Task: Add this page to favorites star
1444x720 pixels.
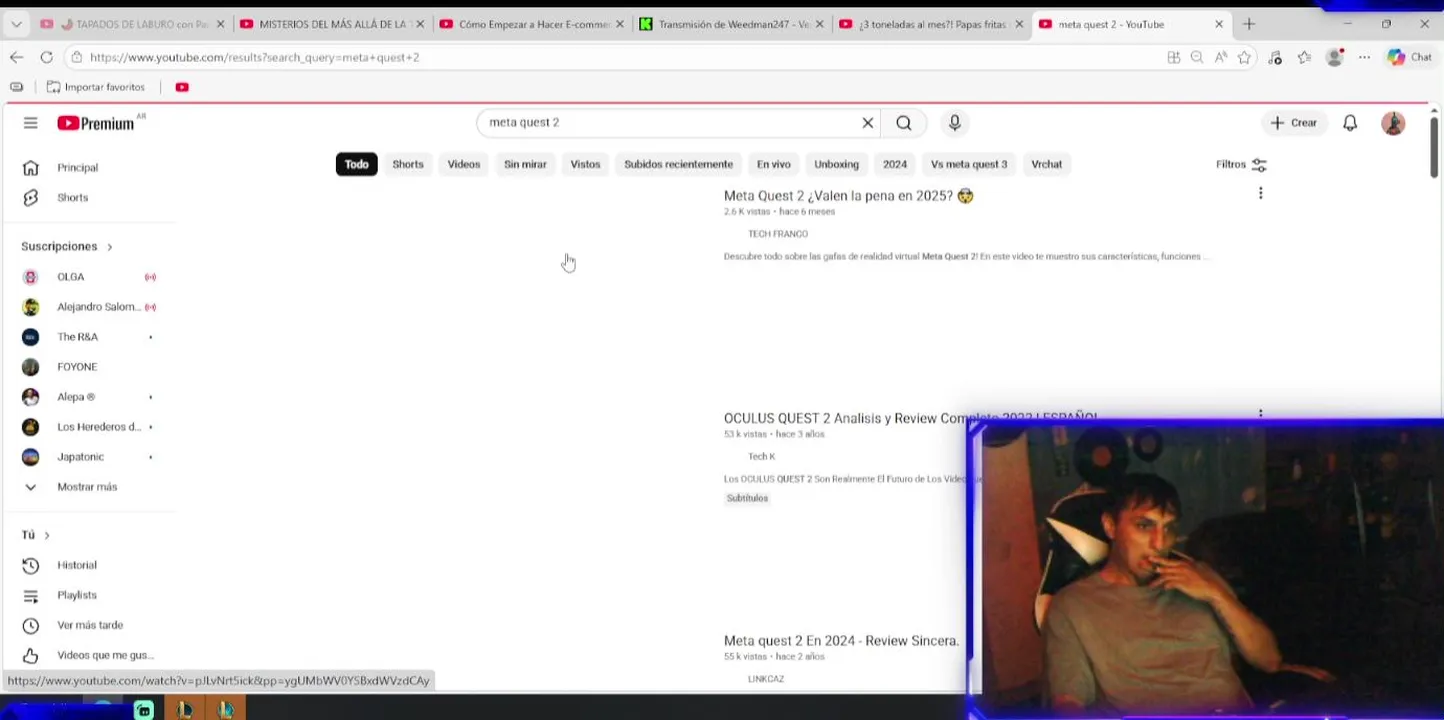Action: [1244, 57]
